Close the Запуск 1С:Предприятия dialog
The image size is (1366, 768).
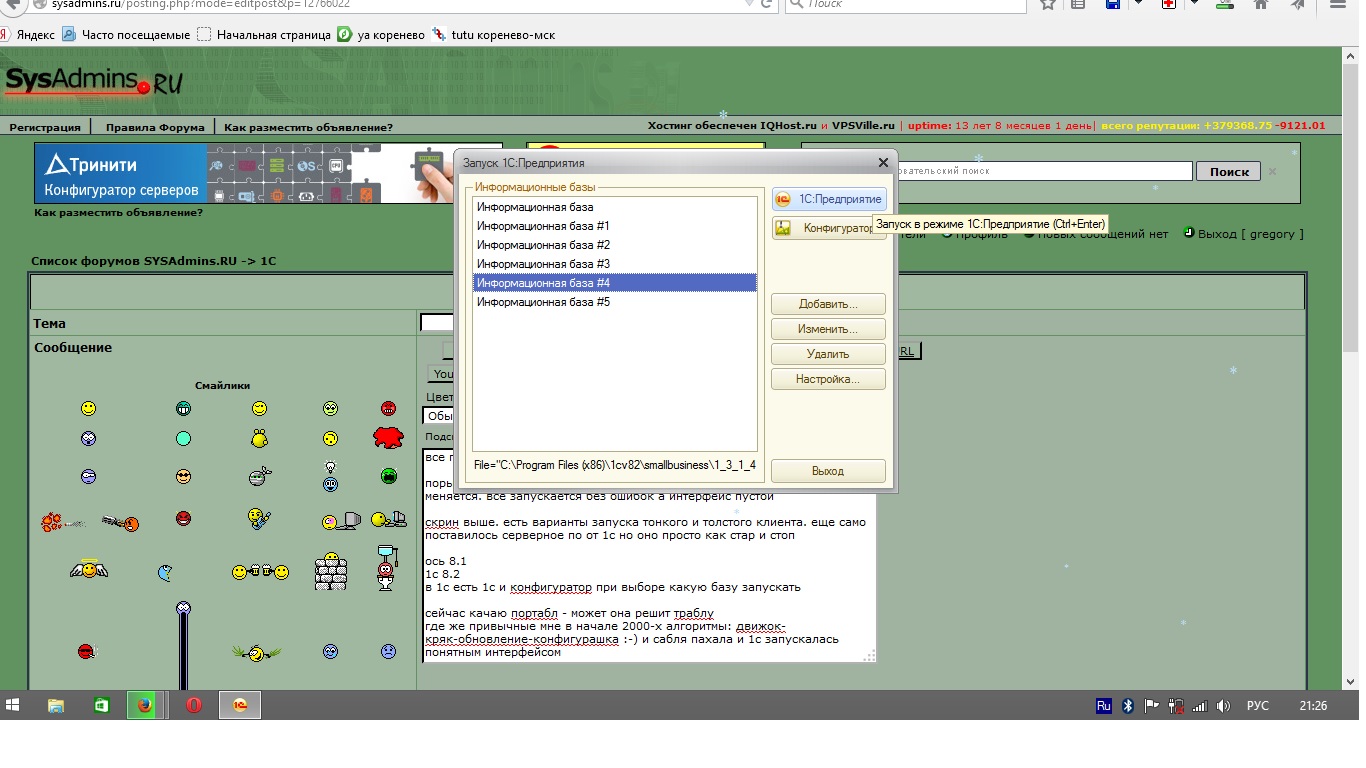883,162
